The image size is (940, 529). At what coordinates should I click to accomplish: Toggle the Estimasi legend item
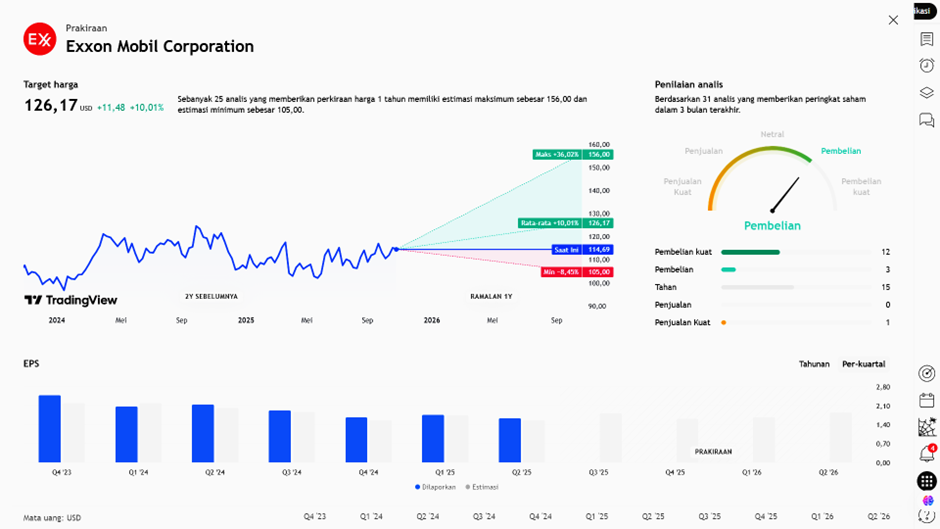click(481, 487)
